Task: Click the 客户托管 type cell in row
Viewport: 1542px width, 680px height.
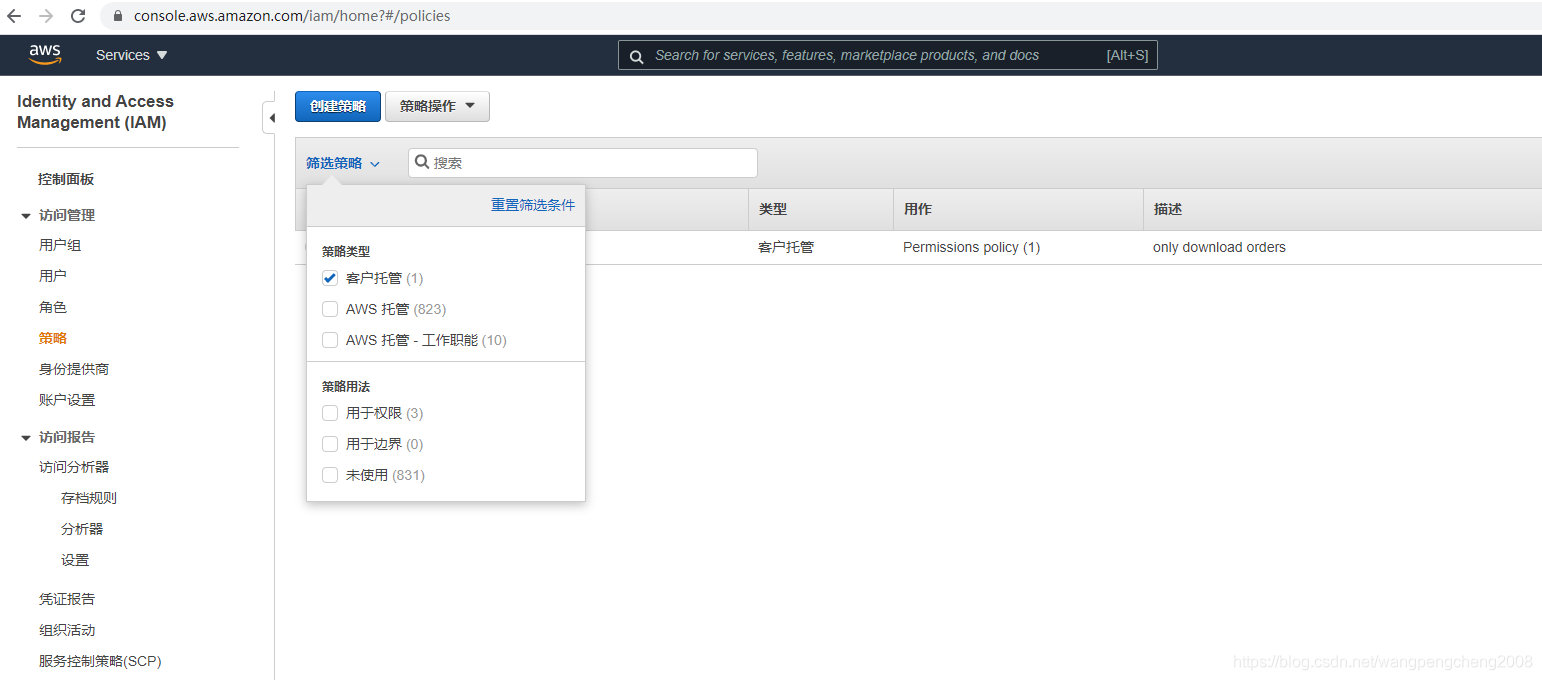Action: pyautogui.click(x=786, y=247)
